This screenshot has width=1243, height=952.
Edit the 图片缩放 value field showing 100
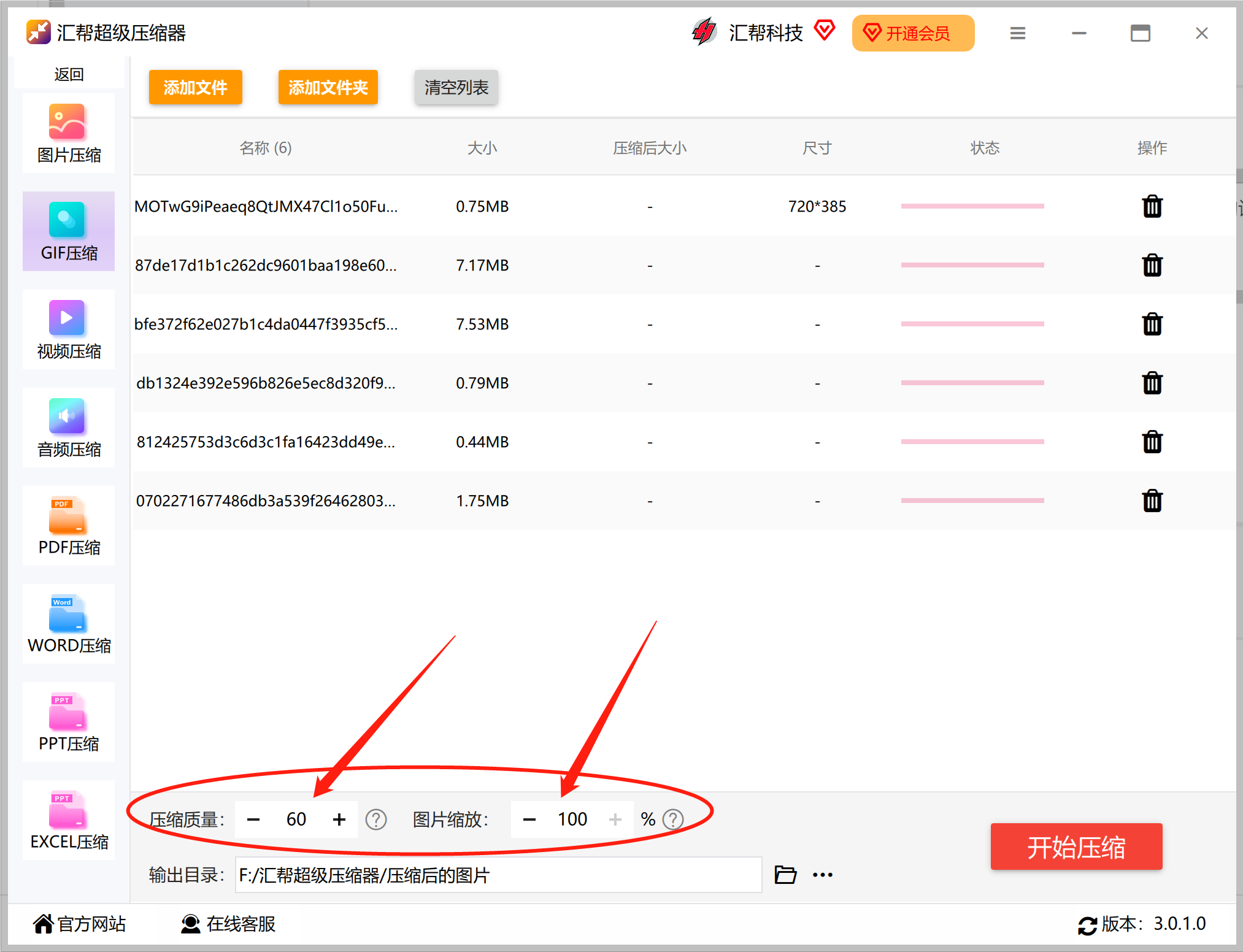coord(572,819)
